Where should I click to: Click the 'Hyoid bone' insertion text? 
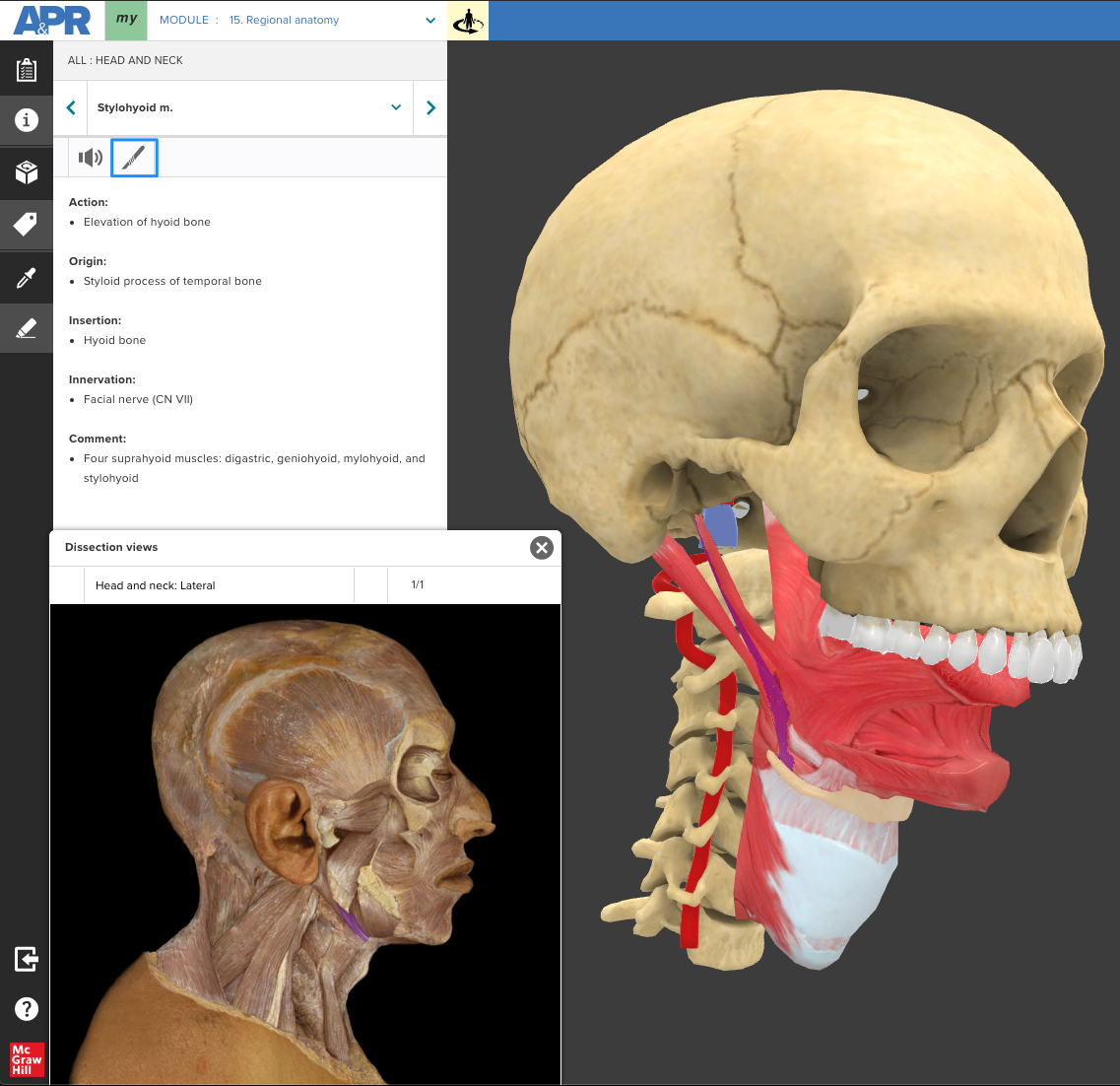pyautogui.click(x=114, y=340)
